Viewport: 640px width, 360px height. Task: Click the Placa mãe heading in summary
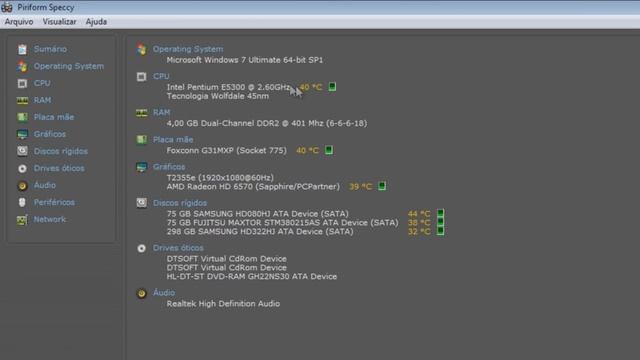point(173,140)
